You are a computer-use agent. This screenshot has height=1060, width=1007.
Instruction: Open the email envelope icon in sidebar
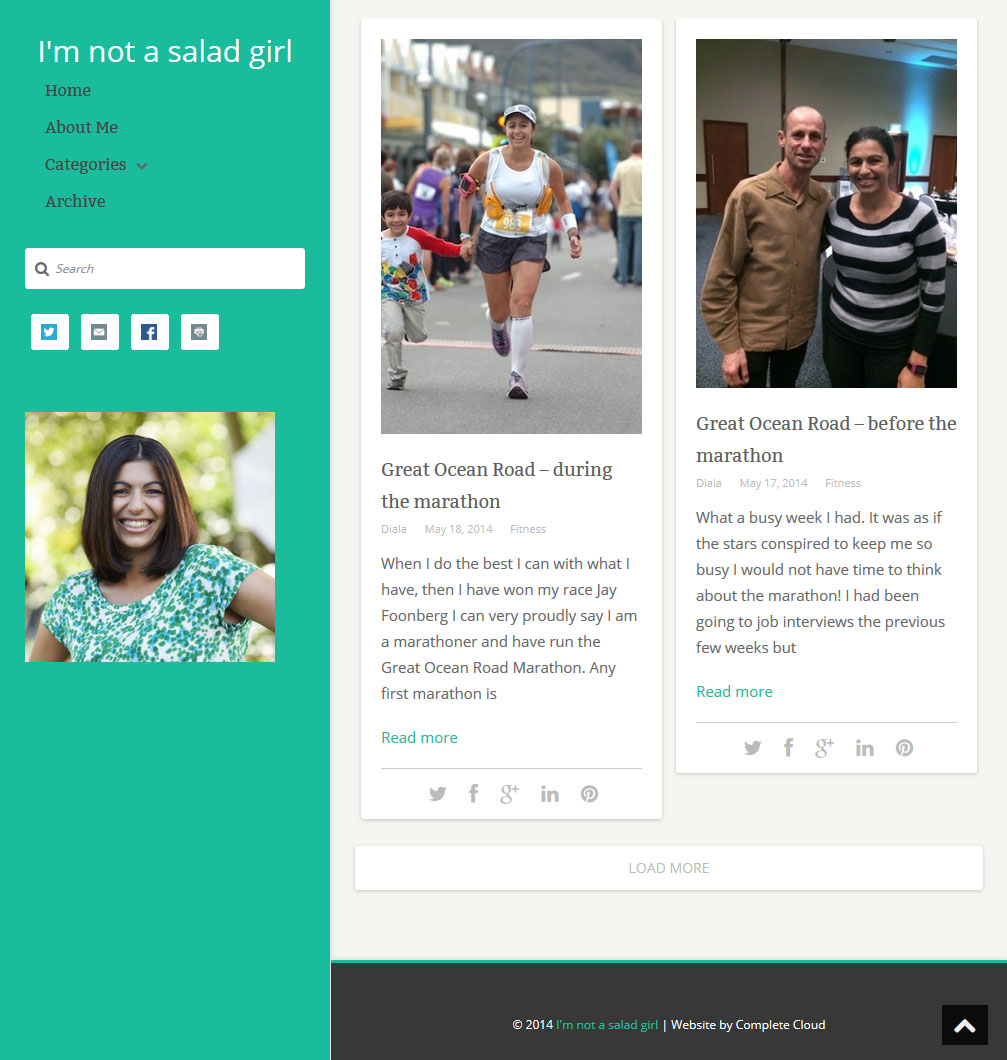[x=99, y=332]
